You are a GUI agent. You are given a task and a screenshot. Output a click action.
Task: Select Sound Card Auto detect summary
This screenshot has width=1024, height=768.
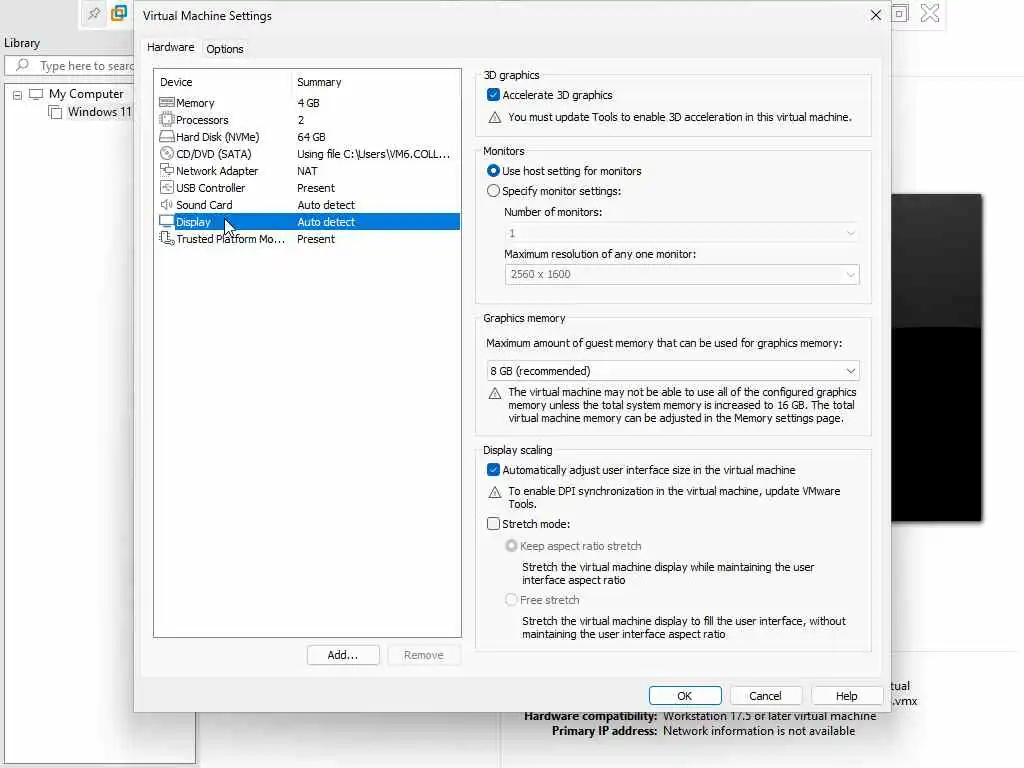tap(326, 204)
